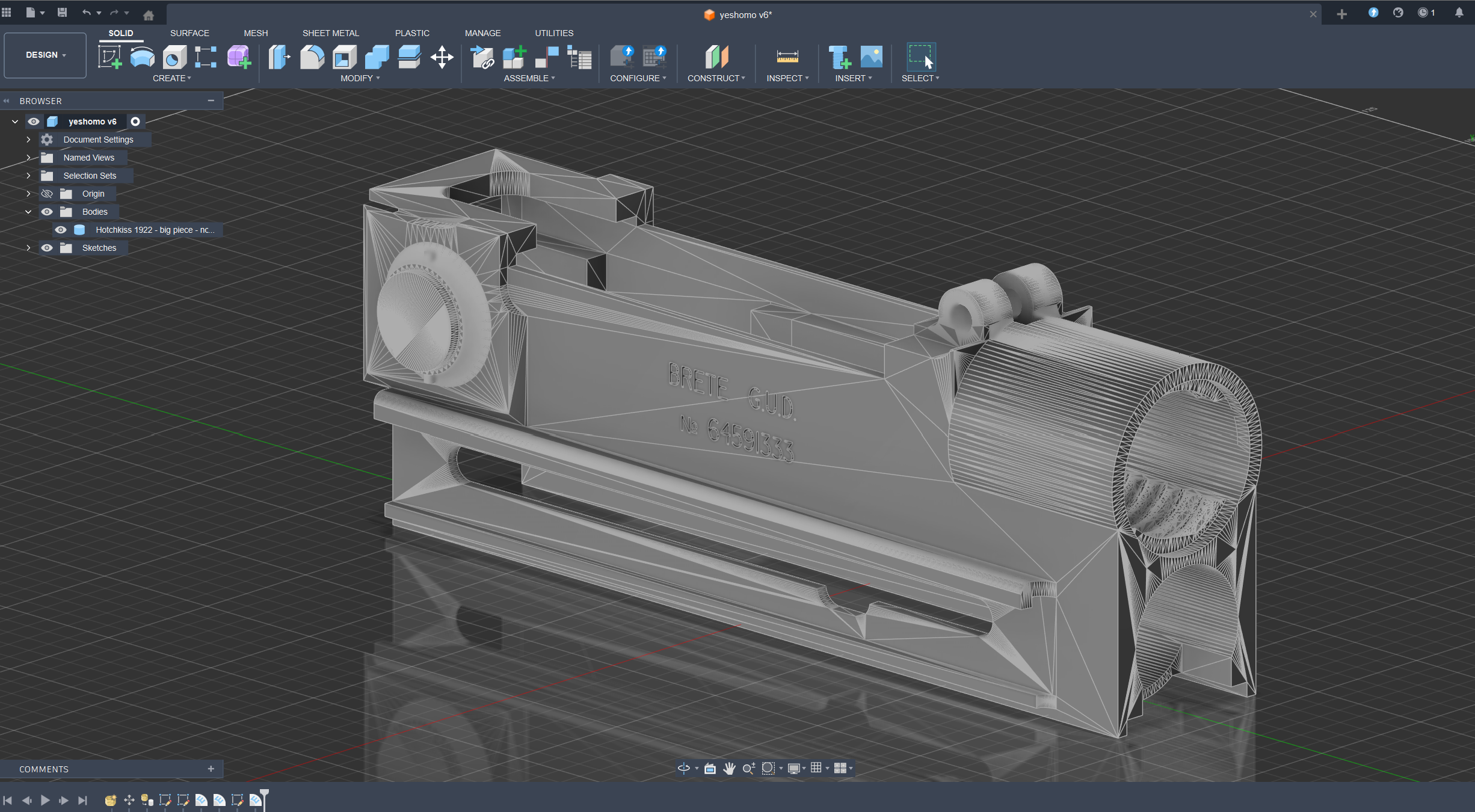This screenshot has height=812, width=1475.
Task: Show the hidden Origin folder
Action: click(x=47, y=194)
